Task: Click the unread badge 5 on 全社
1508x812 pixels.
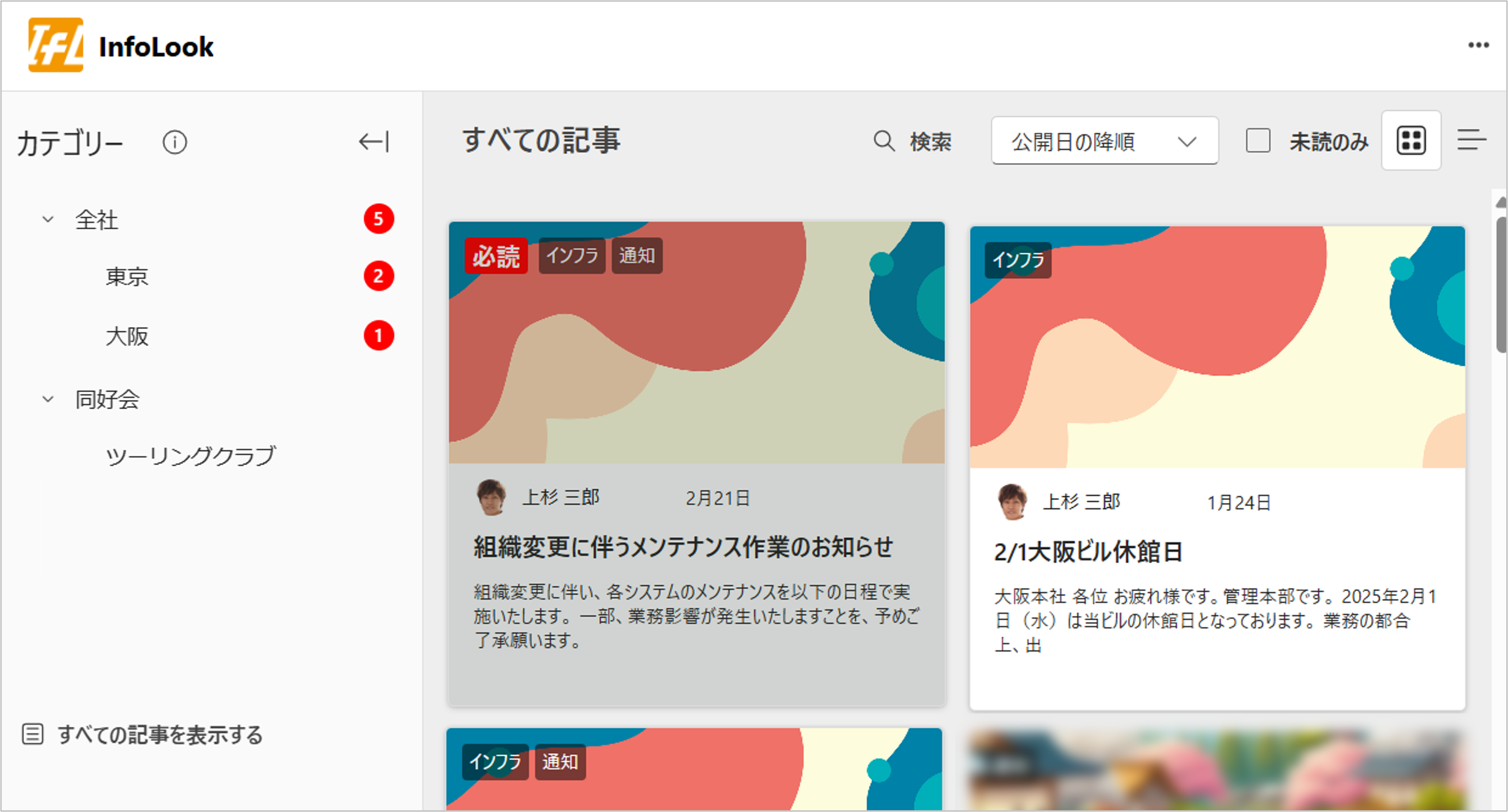Action: pyautogui.click(x=379, y=220)
